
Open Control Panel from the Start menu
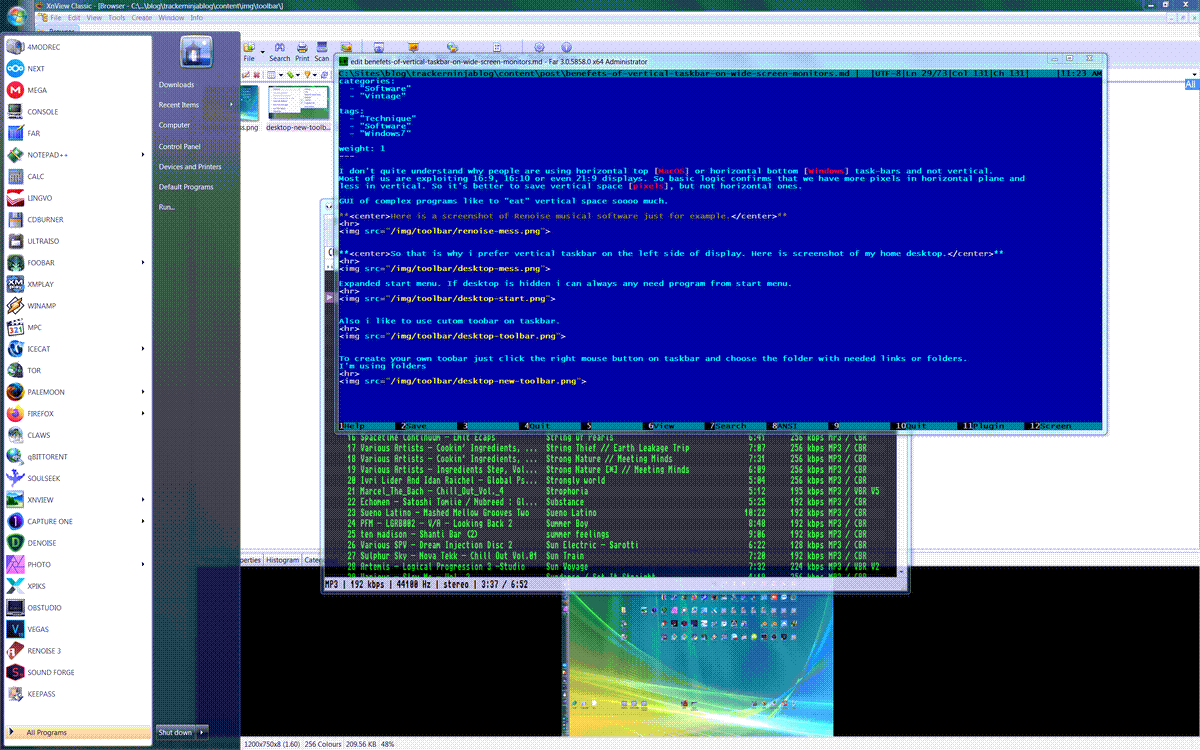click(180, 146)
